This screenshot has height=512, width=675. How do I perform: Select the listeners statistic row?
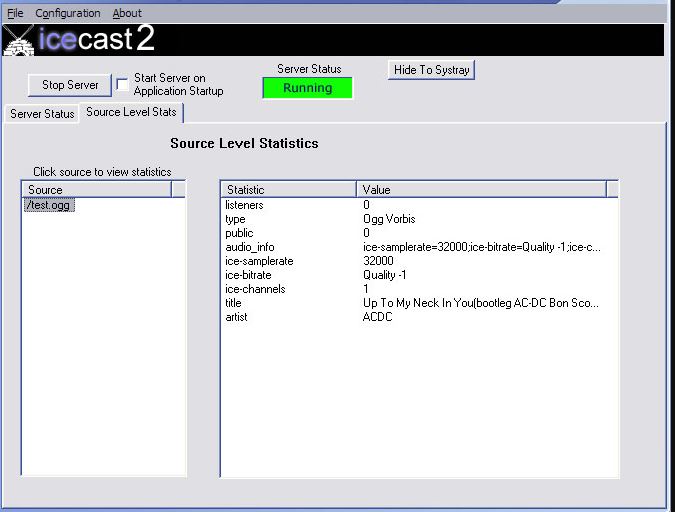pyautogui.click(x=419, y=205)
